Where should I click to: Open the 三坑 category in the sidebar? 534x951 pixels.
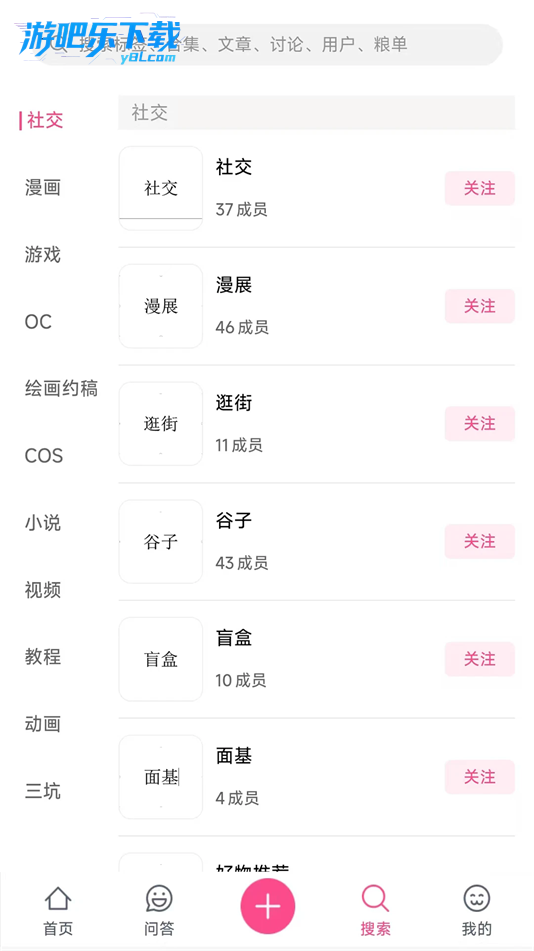42,791
